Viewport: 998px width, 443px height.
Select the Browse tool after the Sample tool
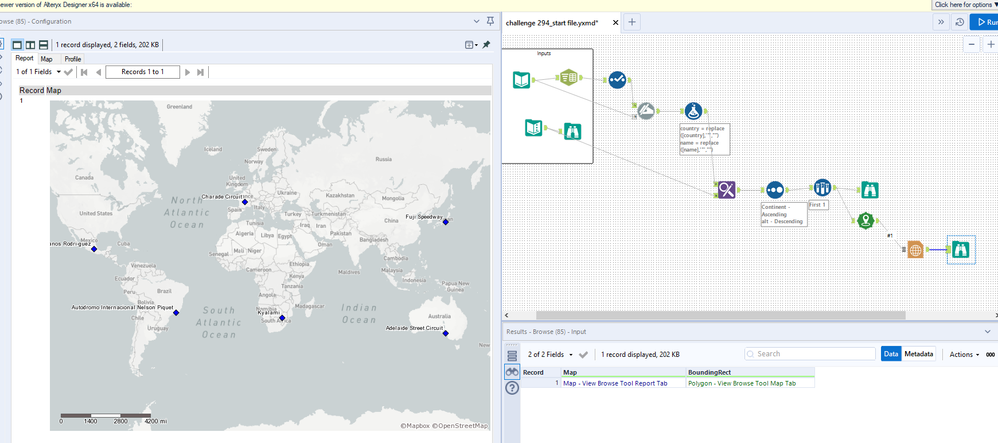point(869,189)
